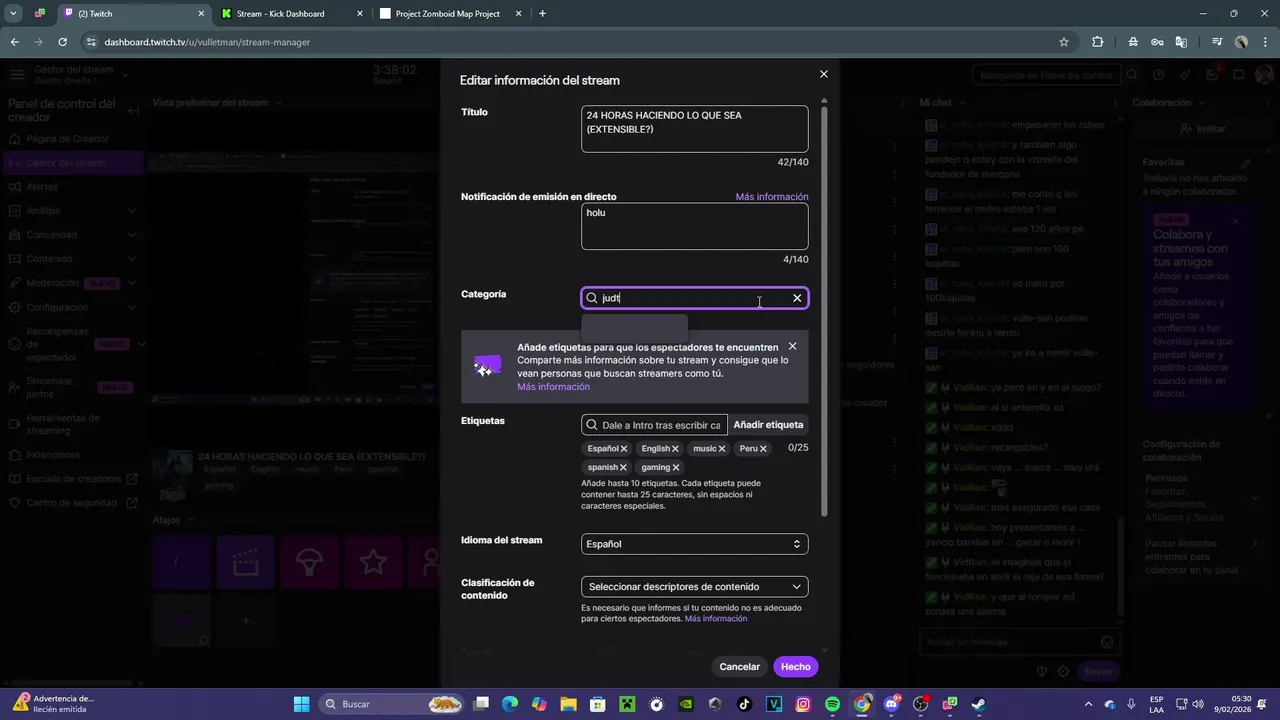1280x720 pixels.
Task: Click the Hecho button
Action: (x=796, y=667)
